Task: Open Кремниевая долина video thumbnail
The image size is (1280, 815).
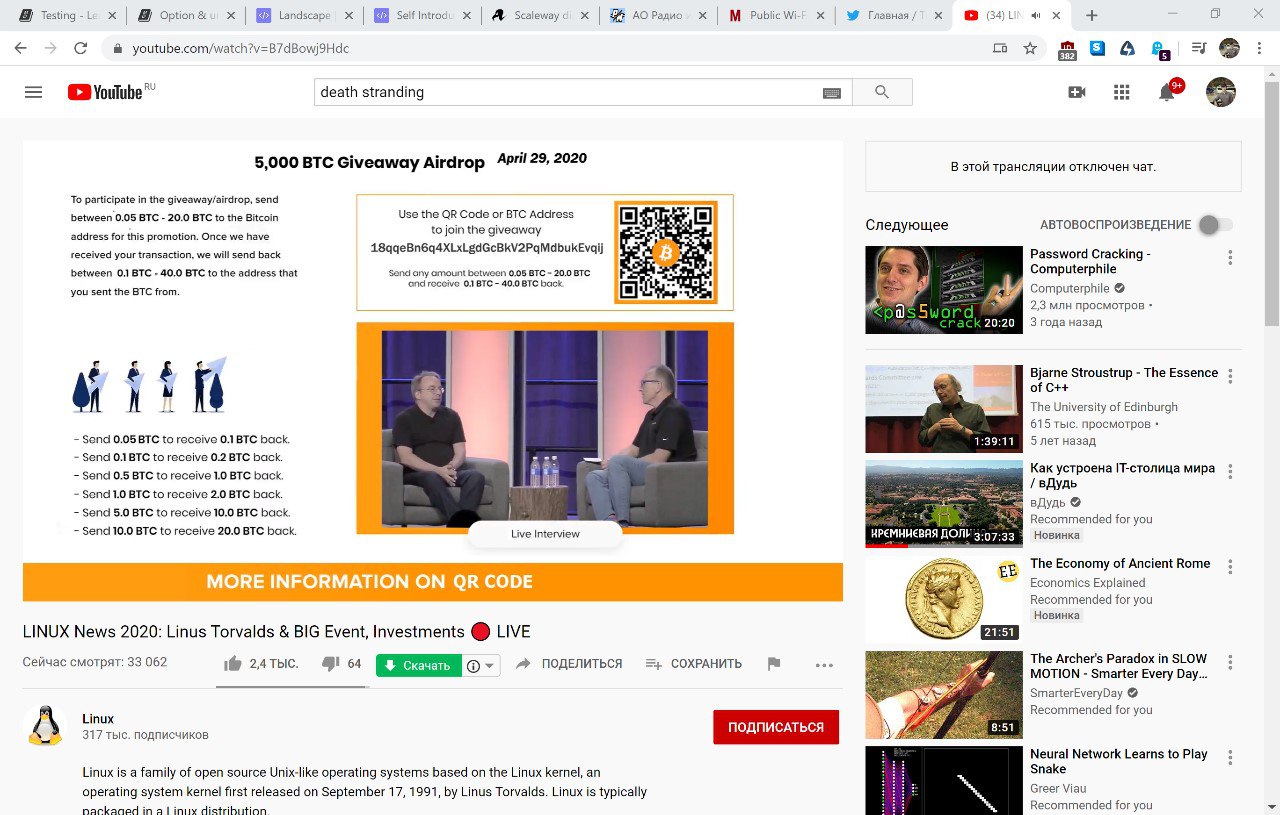Action: pyautogui.click(x=944, y=504)
